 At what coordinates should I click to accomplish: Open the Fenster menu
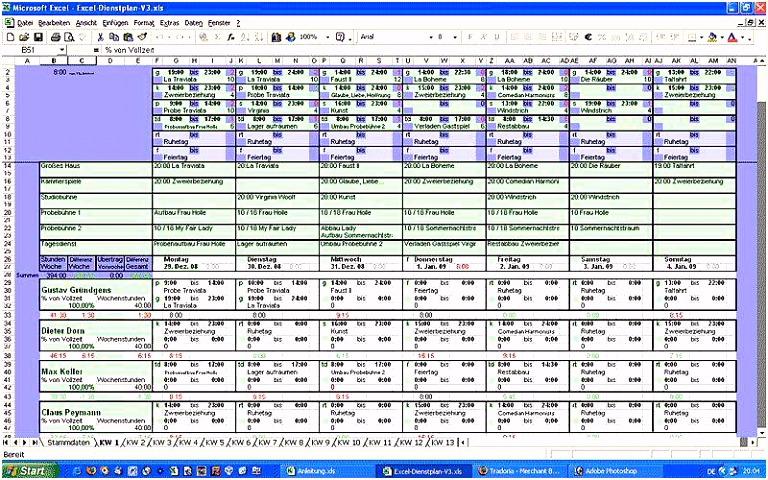[x=219, y=23]
